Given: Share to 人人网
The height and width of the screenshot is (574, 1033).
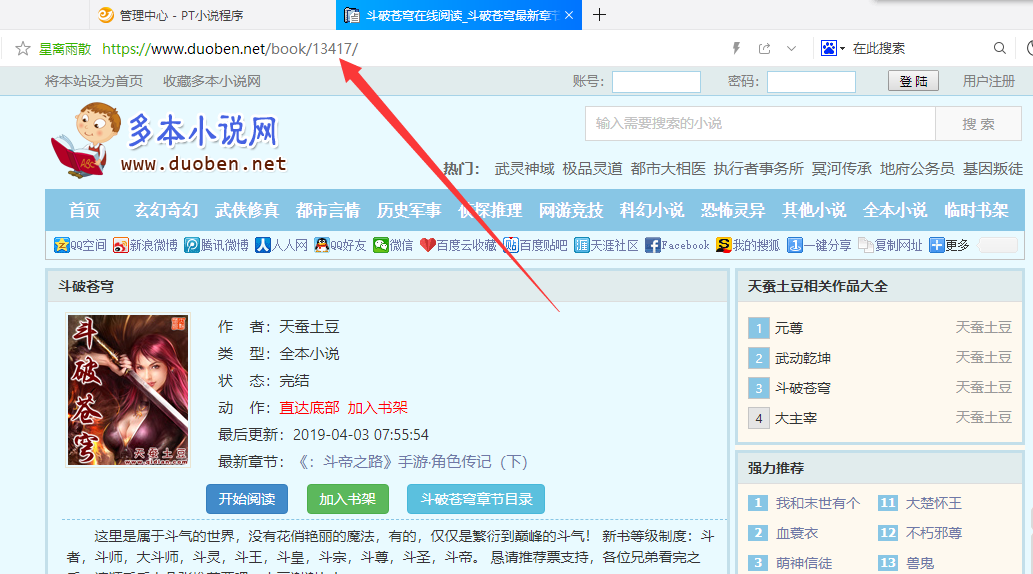Looking at the screenshot, I should [x=281, y=245].
